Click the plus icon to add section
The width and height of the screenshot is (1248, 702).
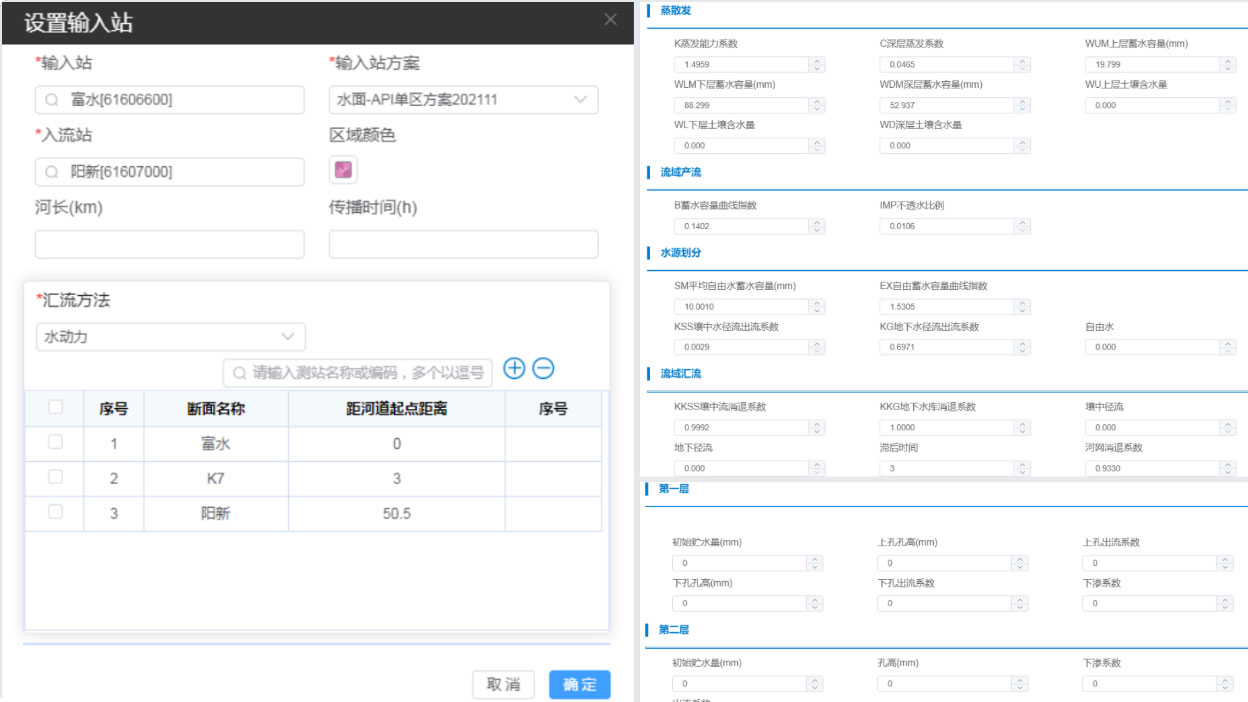point(514,368)
